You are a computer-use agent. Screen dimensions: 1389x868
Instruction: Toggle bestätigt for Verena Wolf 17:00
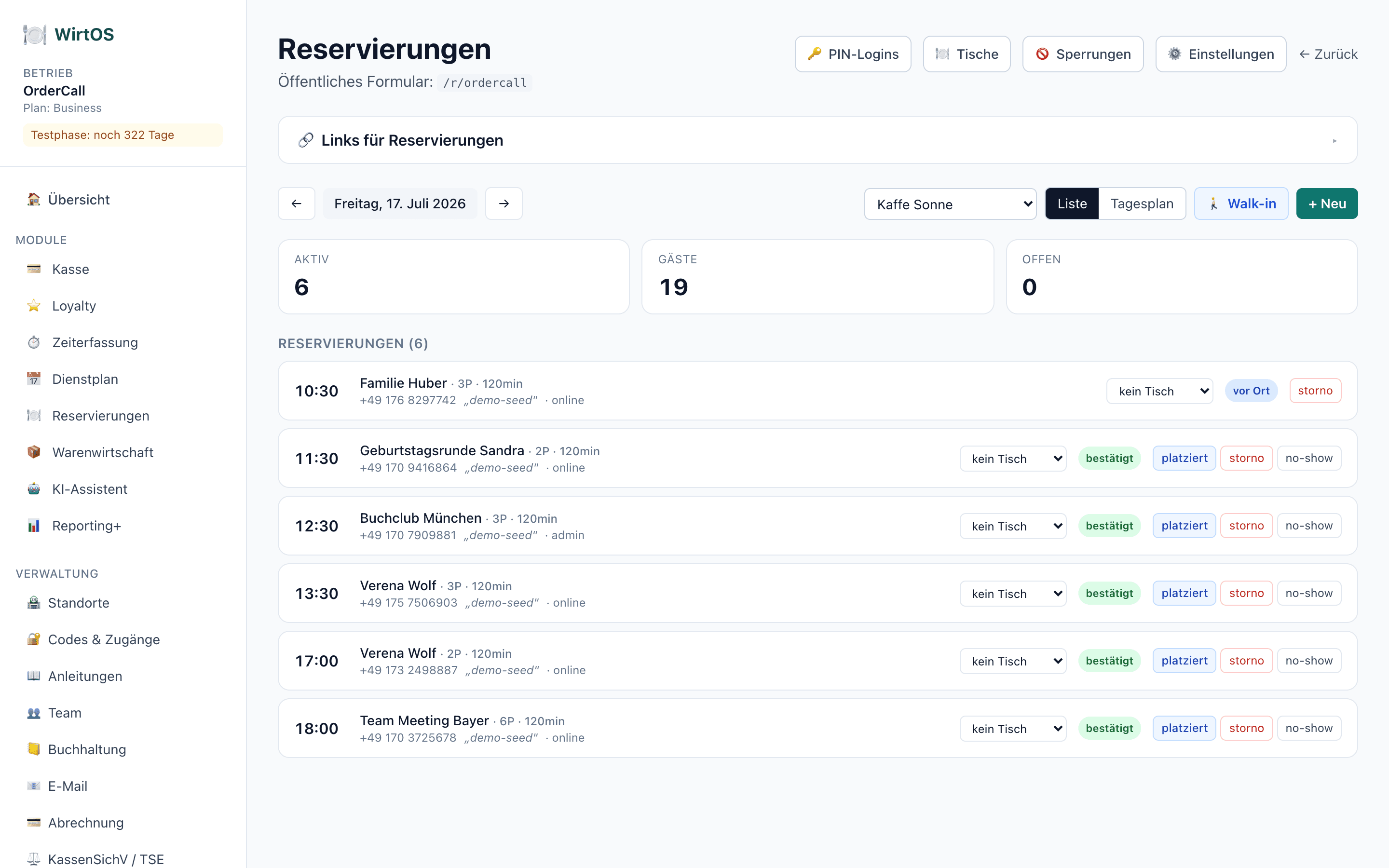[x=1109, y=660]
